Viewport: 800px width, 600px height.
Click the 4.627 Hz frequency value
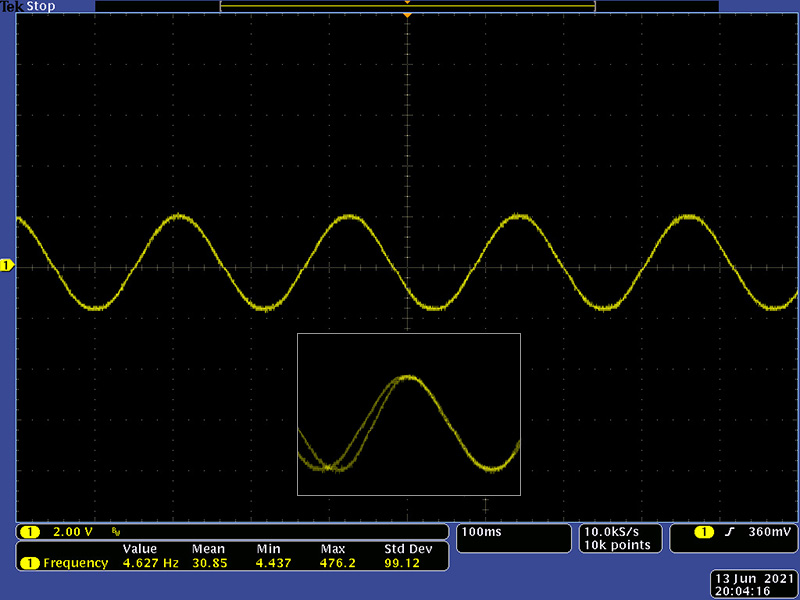click(x=149, y=563)
